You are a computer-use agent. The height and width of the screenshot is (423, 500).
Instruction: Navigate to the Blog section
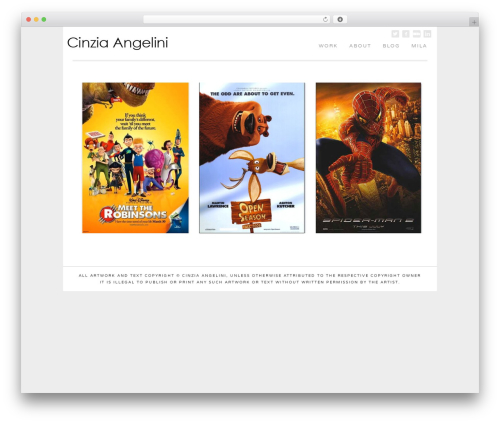tap(391, 46)
